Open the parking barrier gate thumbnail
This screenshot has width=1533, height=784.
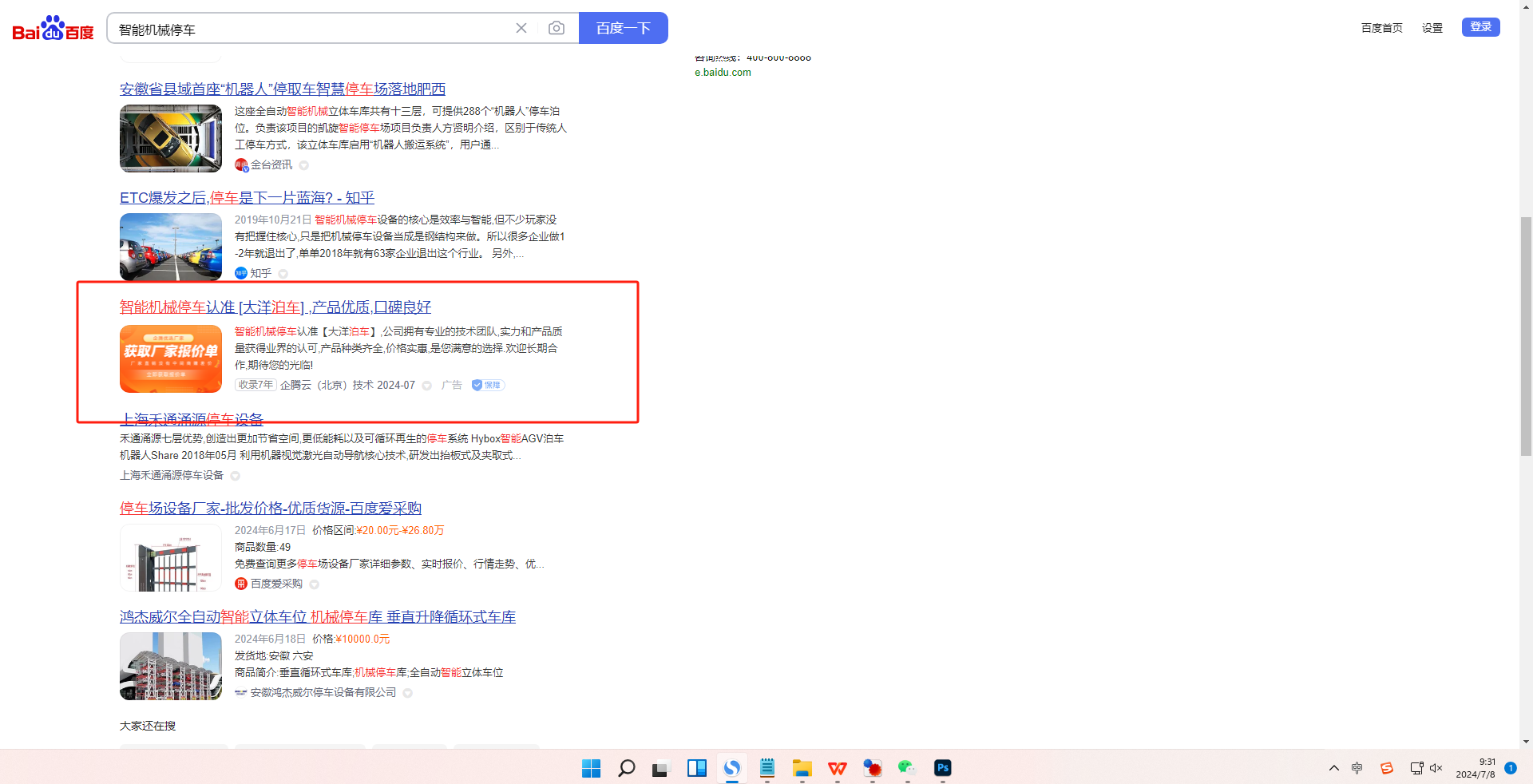171,557
